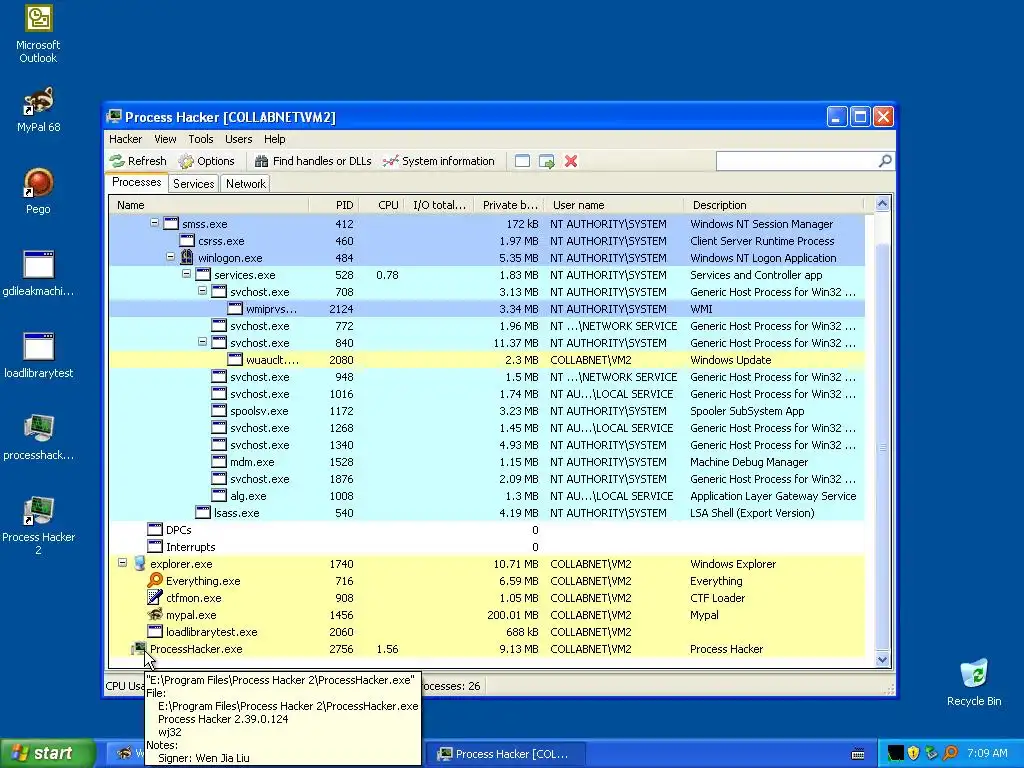Sort by the User name column header

tap(614, 205)
